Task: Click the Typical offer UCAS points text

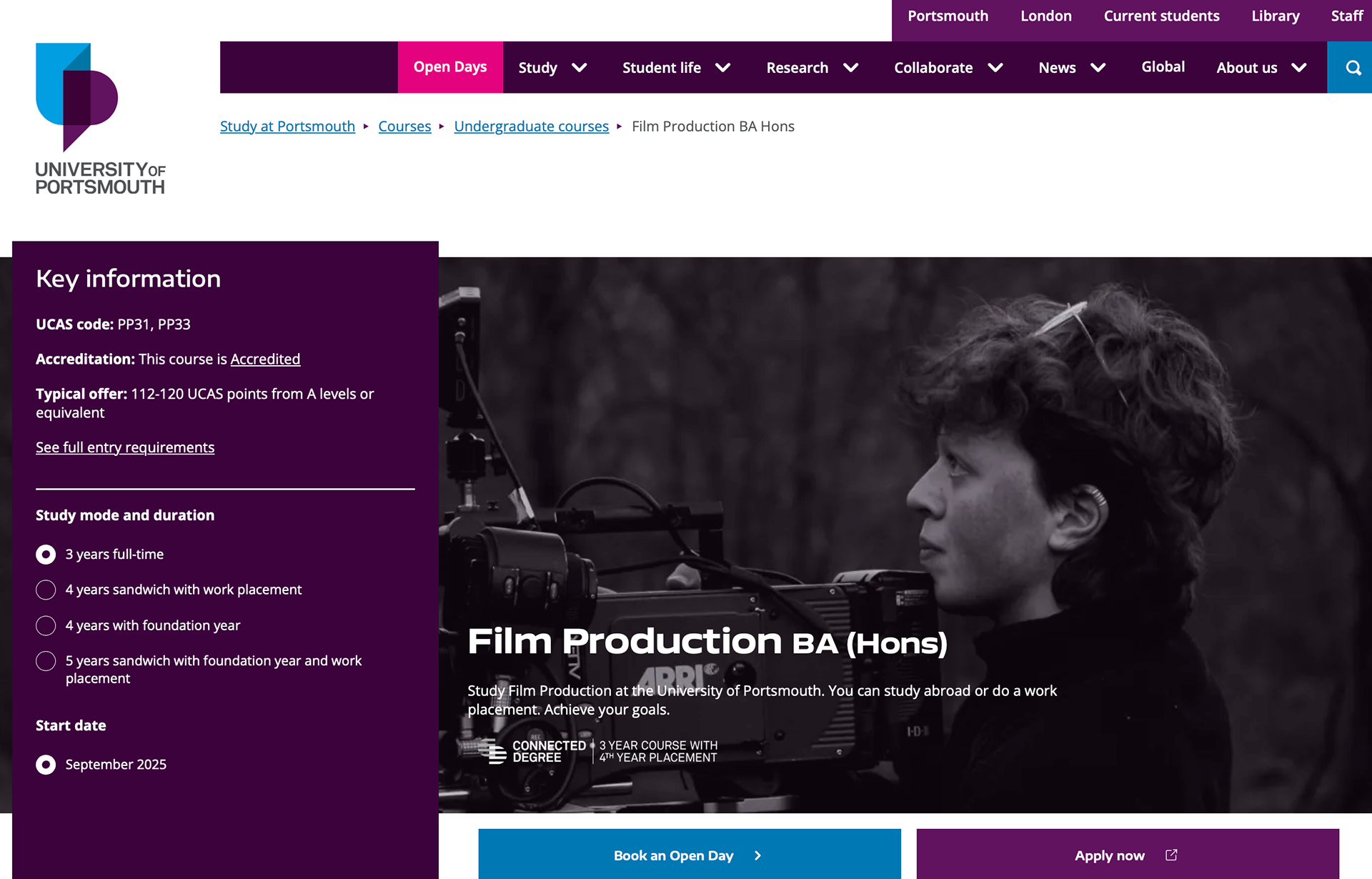Action: click(205, 403)
